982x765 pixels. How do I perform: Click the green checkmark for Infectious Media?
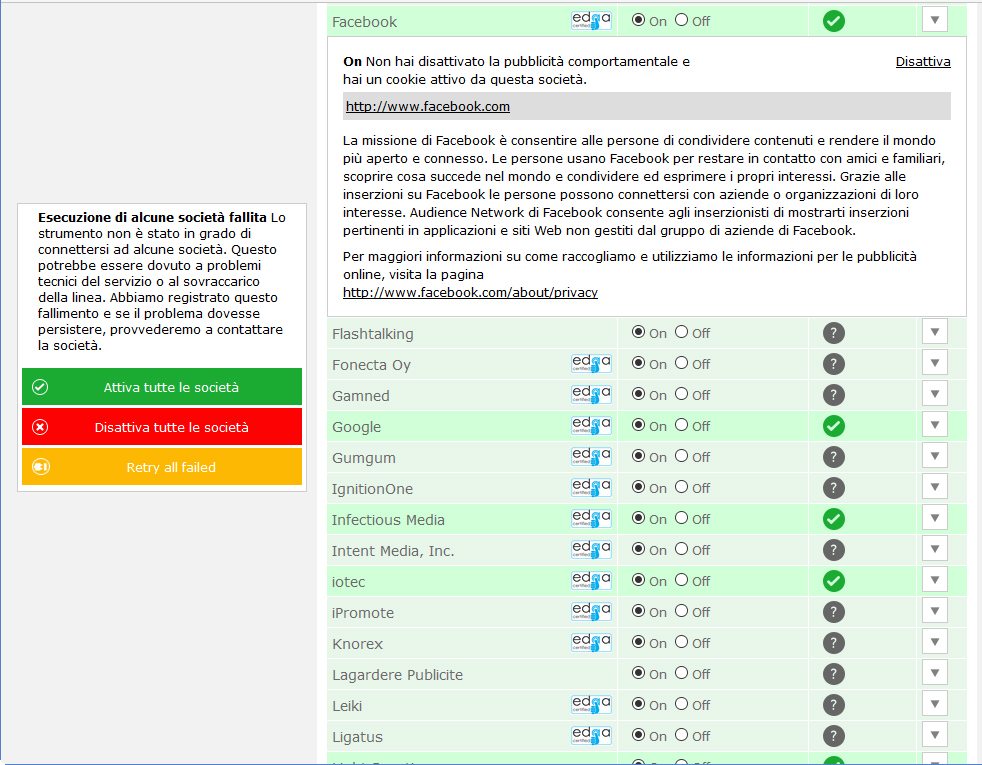833,520
